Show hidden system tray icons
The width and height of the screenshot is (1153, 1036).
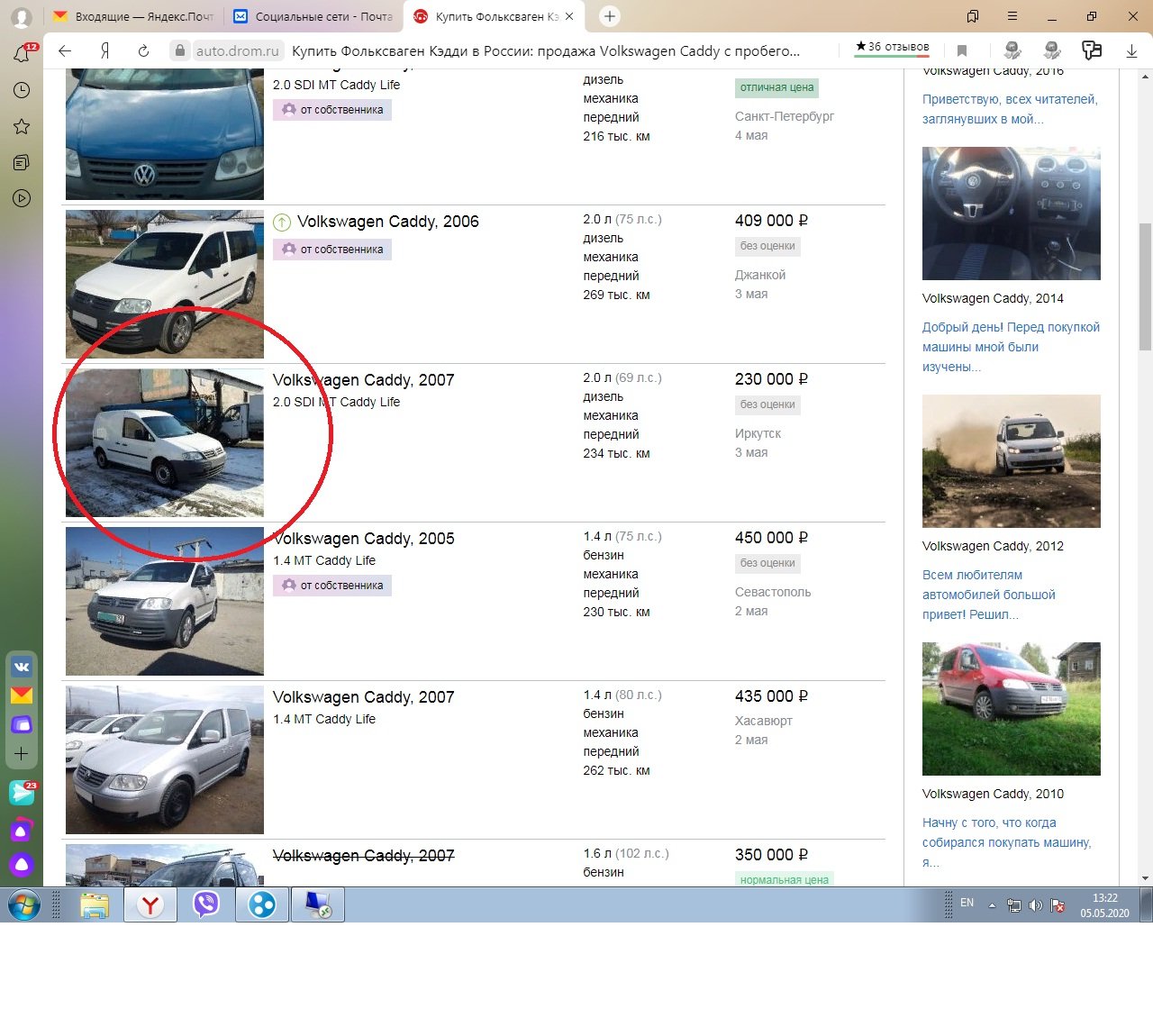point(992,905)
